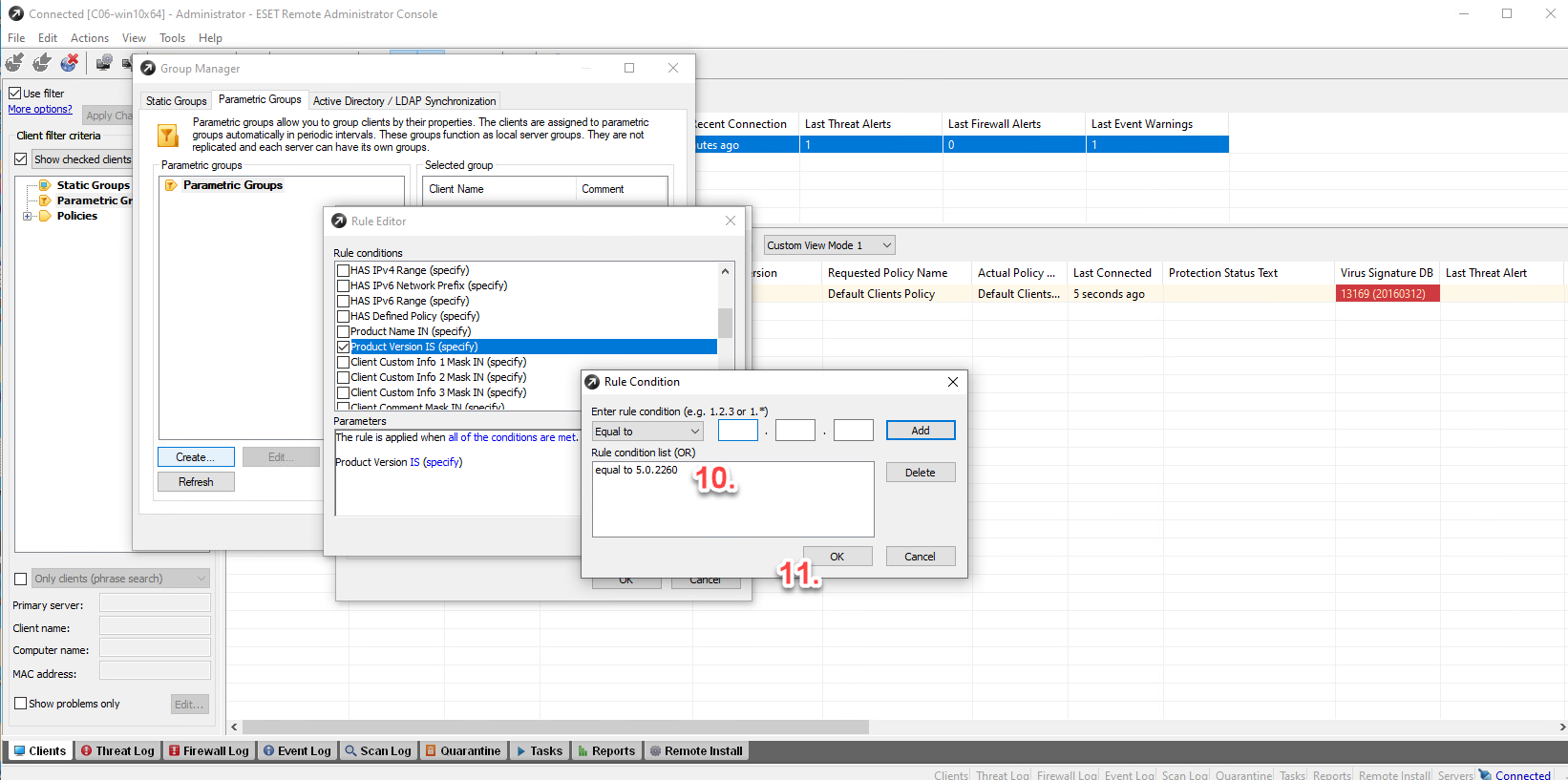Click the Product Version (specify) parameter link

[x=442, y=462]
